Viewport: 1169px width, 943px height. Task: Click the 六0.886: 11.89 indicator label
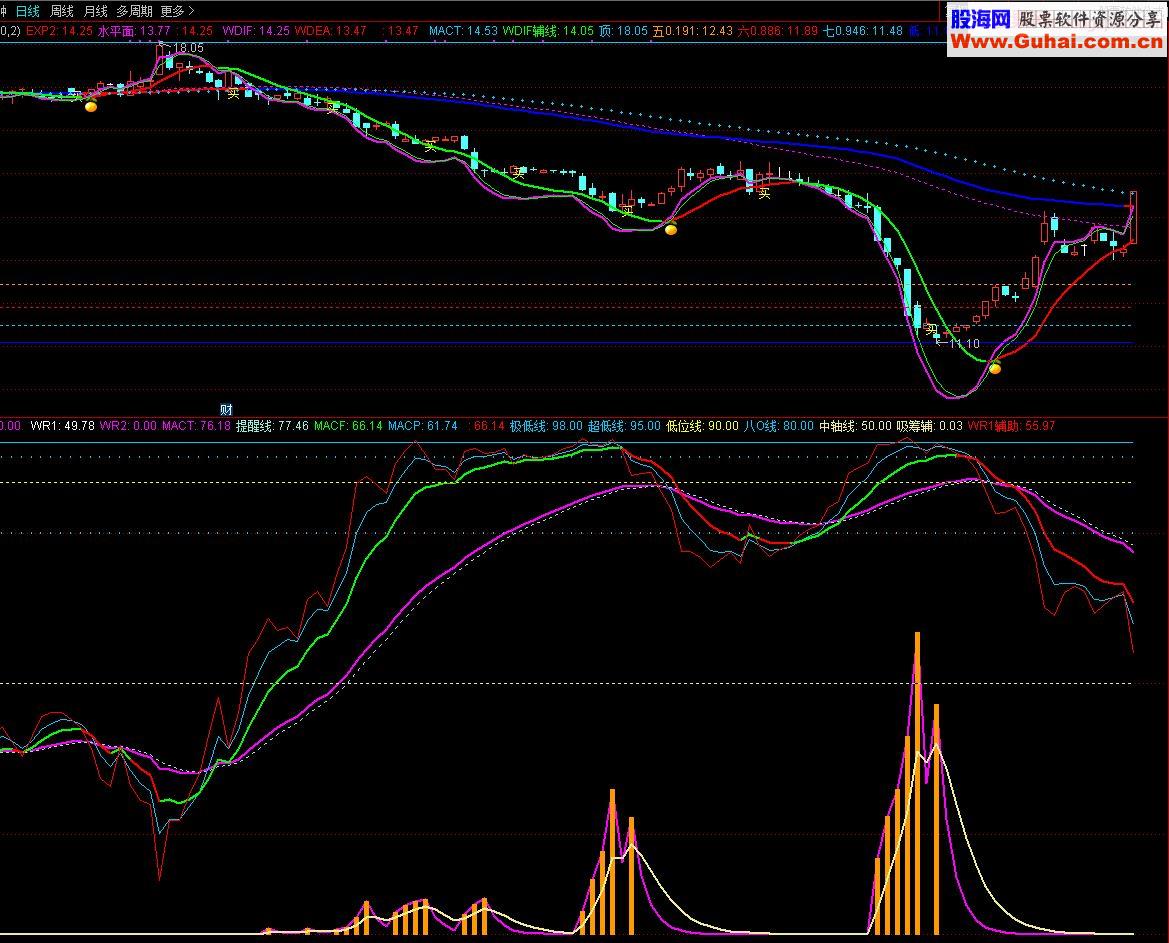pos(778,31)
